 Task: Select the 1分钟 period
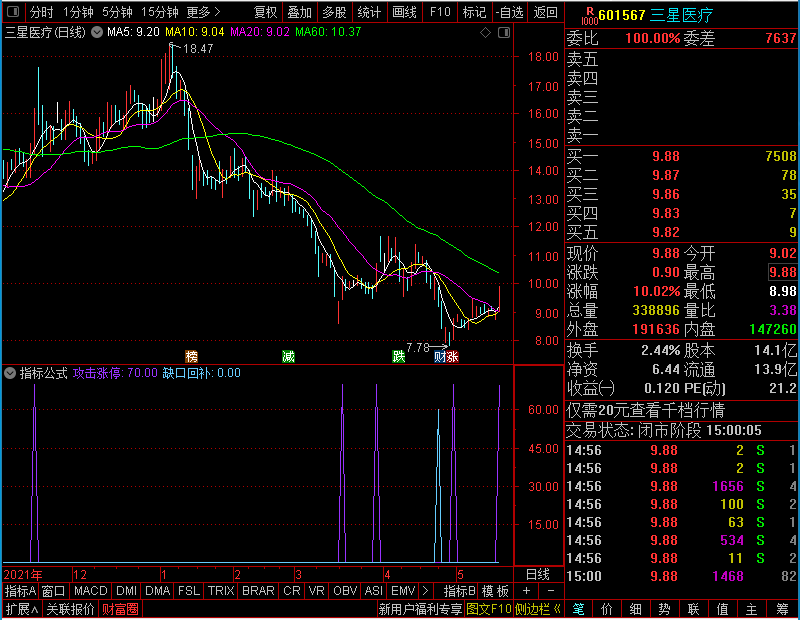point(78,12)
